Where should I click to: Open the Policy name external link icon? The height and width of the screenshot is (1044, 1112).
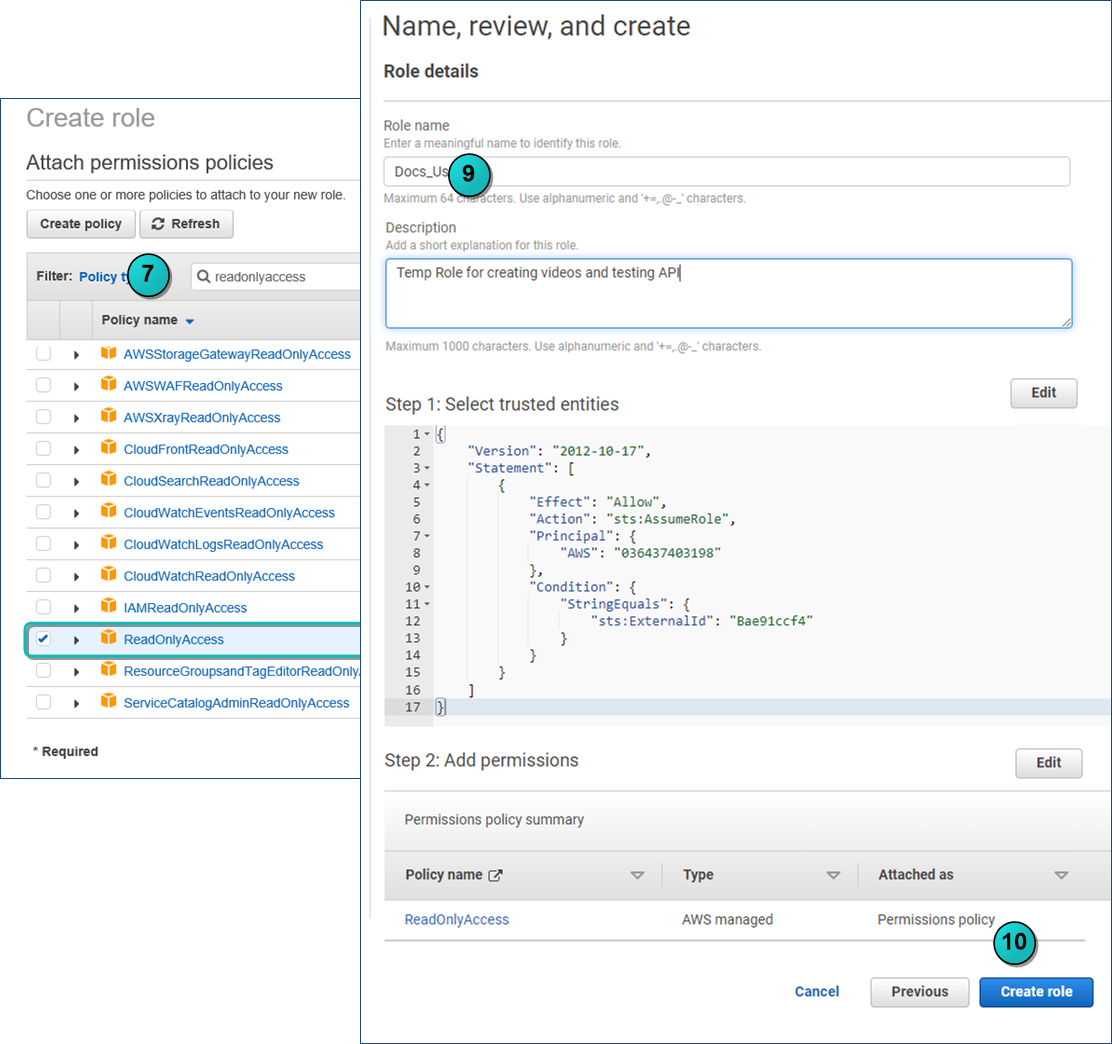[x=495, y=875]
